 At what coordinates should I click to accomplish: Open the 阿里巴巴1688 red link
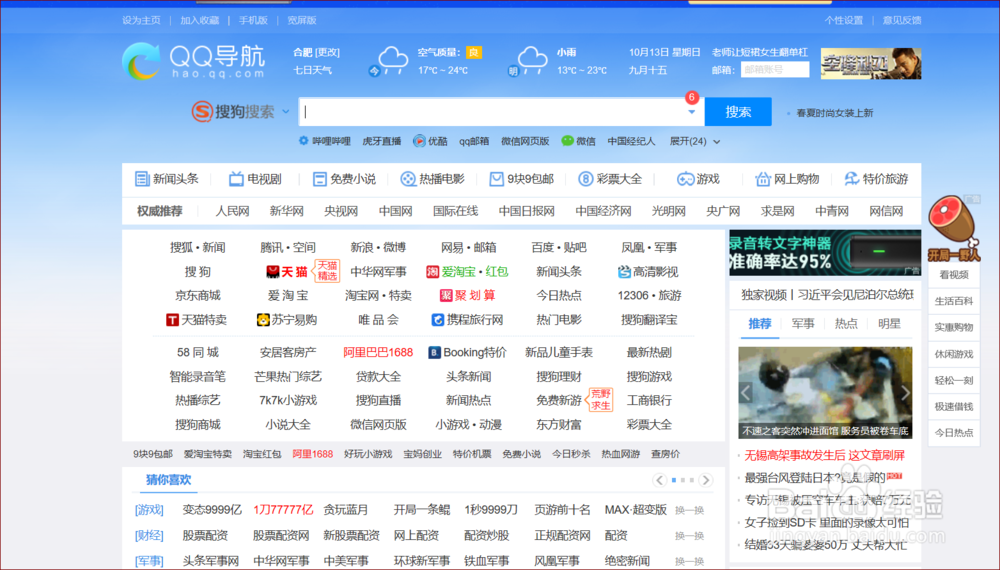tap(378, 353)
